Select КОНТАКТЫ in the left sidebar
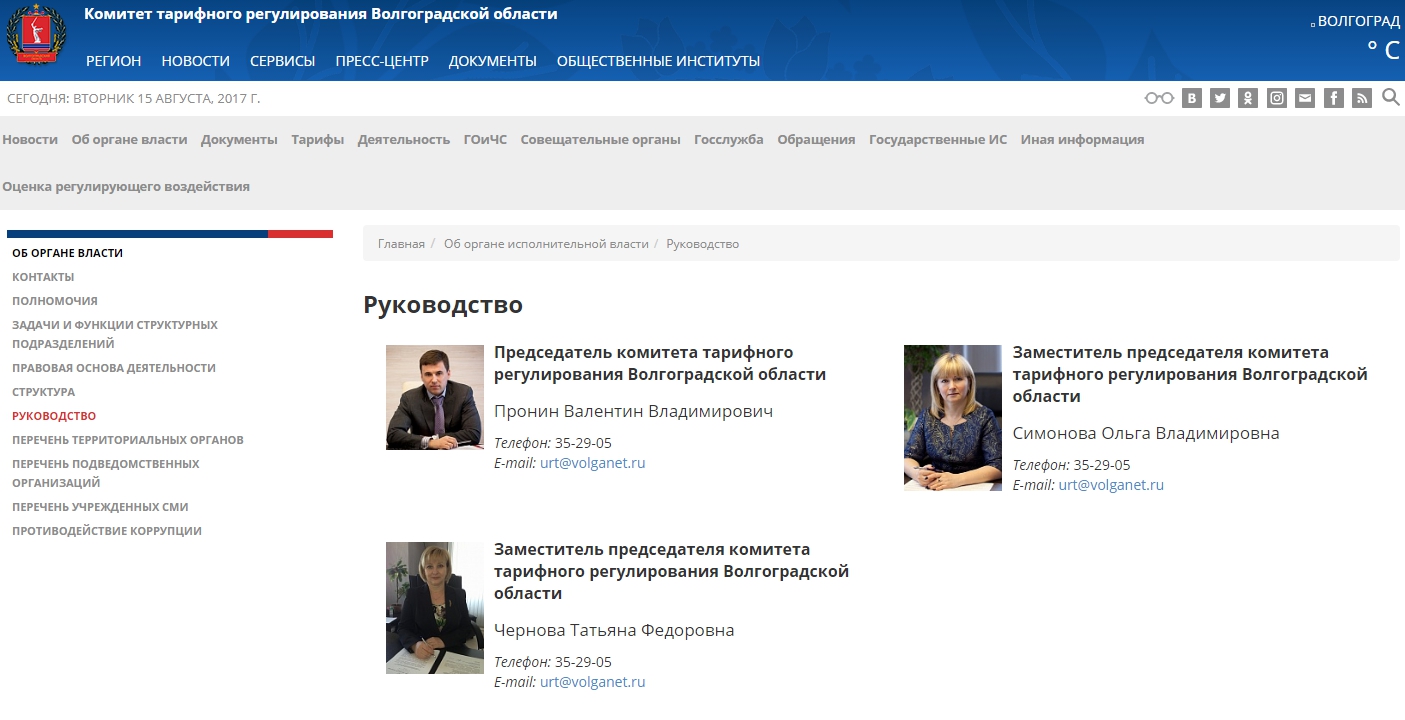This screenshot has height=720, width=1405. [x=43, y=277]
